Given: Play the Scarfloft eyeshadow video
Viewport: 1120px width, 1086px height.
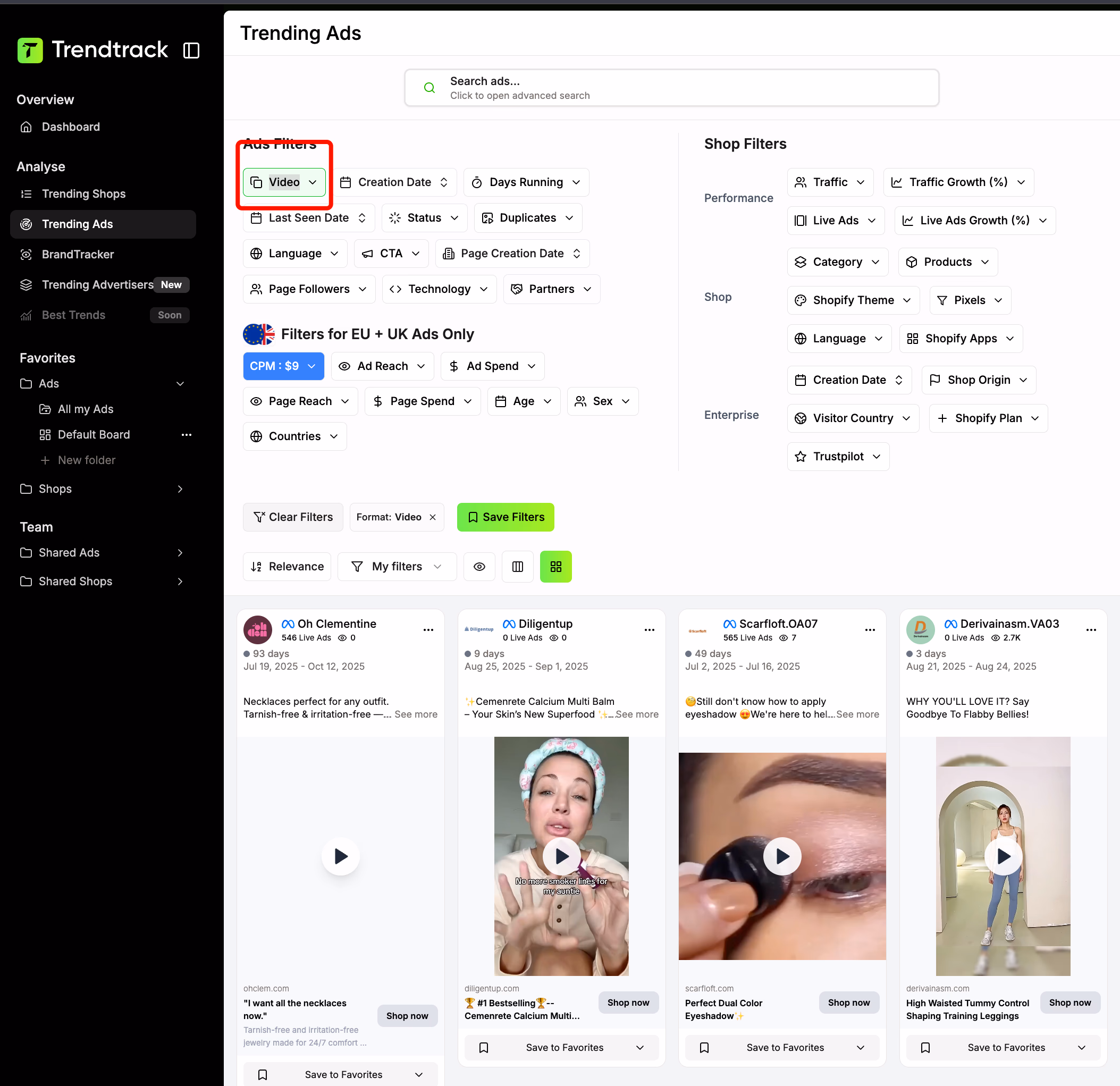Looking at the screenshot, I should coord(782,856).
